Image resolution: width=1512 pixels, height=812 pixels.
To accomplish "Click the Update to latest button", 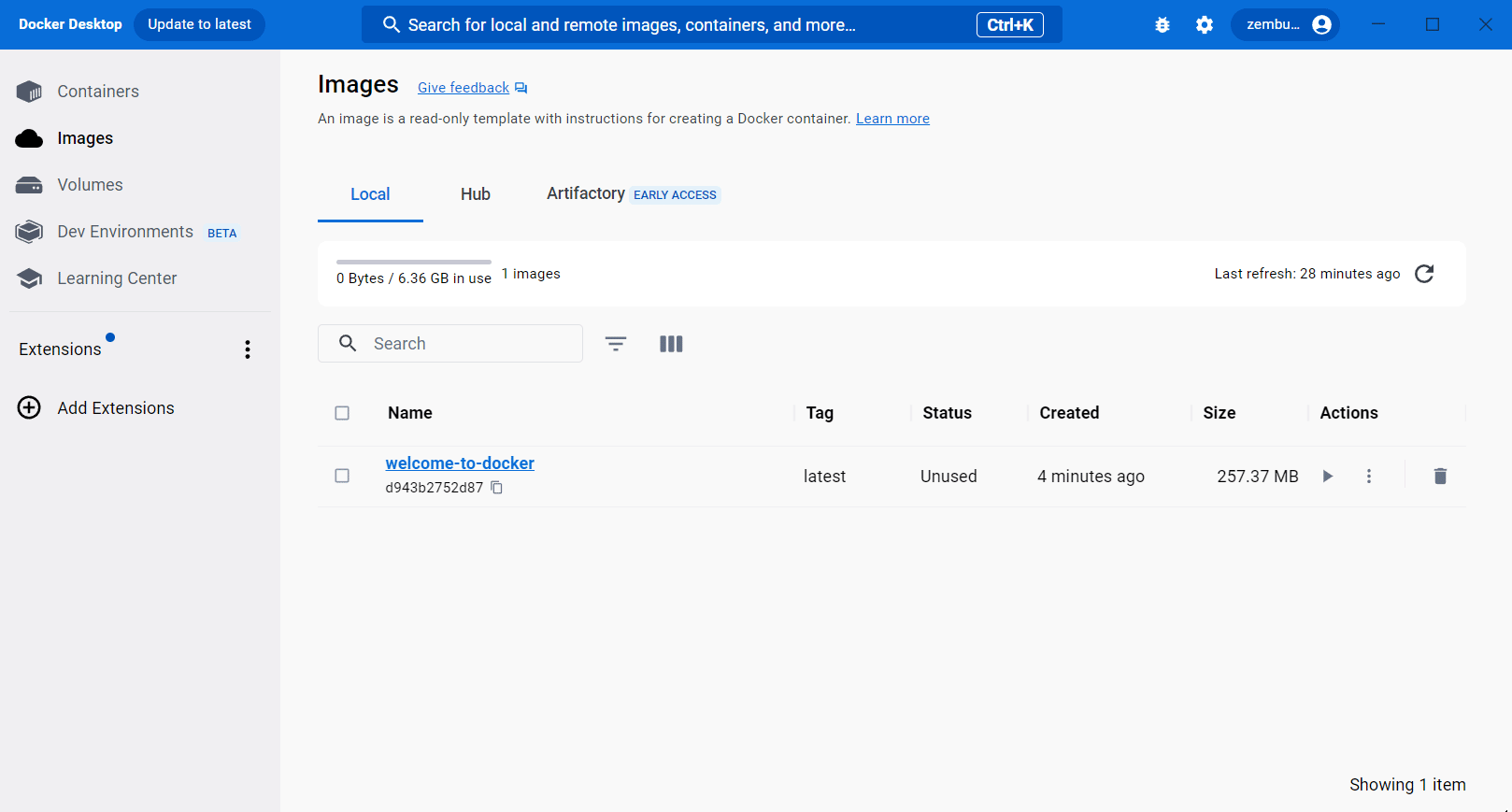I will (x=199, y=24).
